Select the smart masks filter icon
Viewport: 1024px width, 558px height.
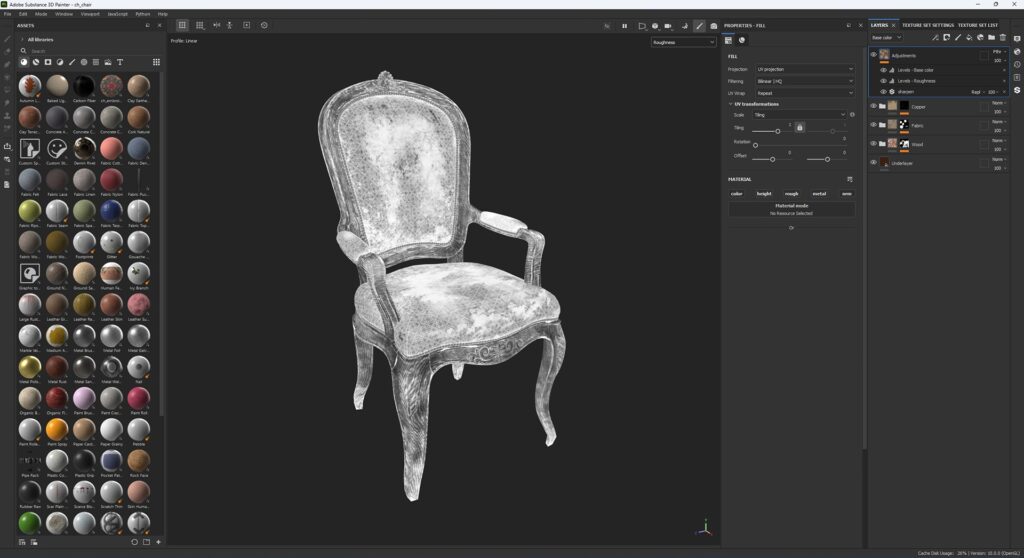48,62
